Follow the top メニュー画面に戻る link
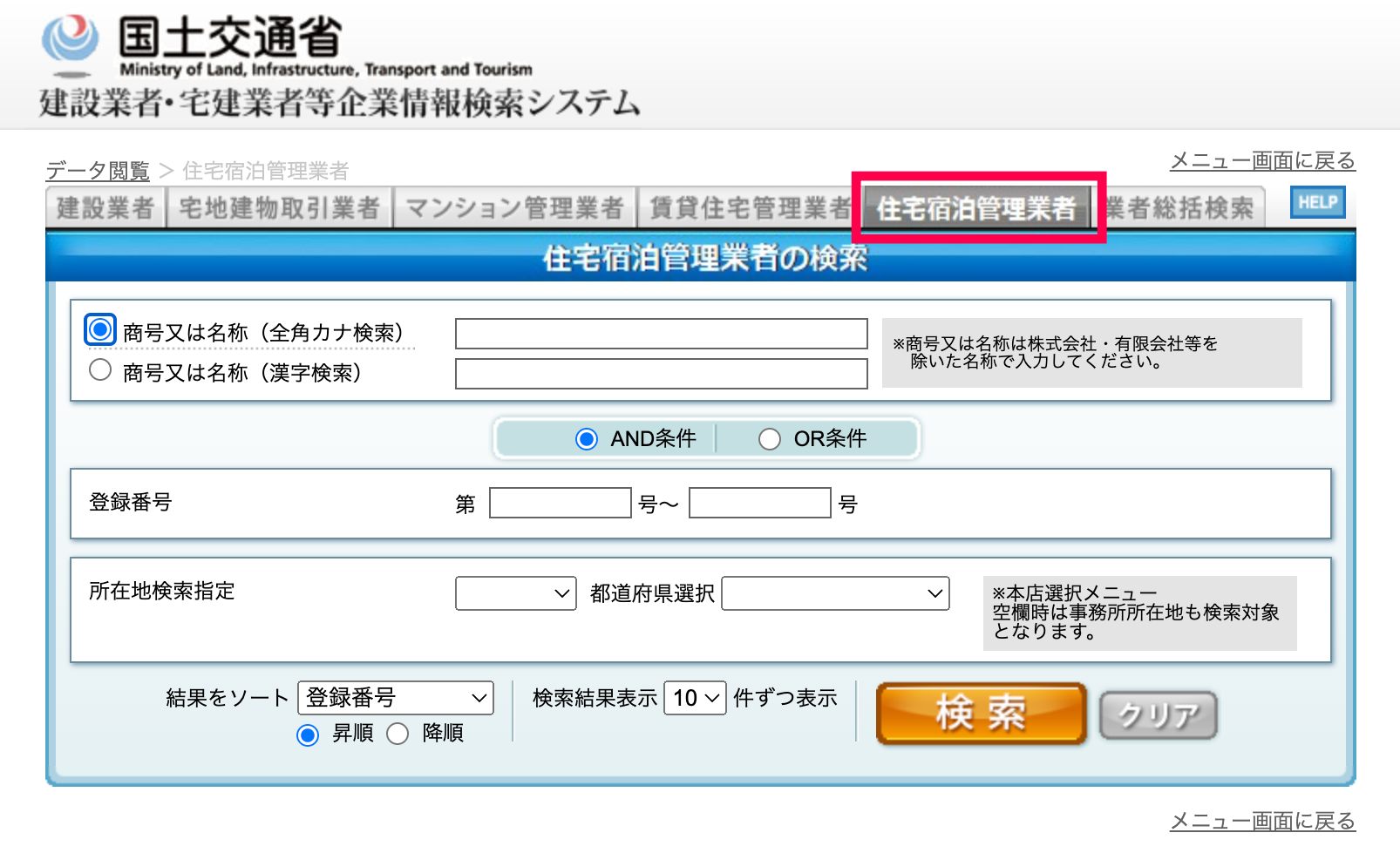 (x=1261, y=161)
